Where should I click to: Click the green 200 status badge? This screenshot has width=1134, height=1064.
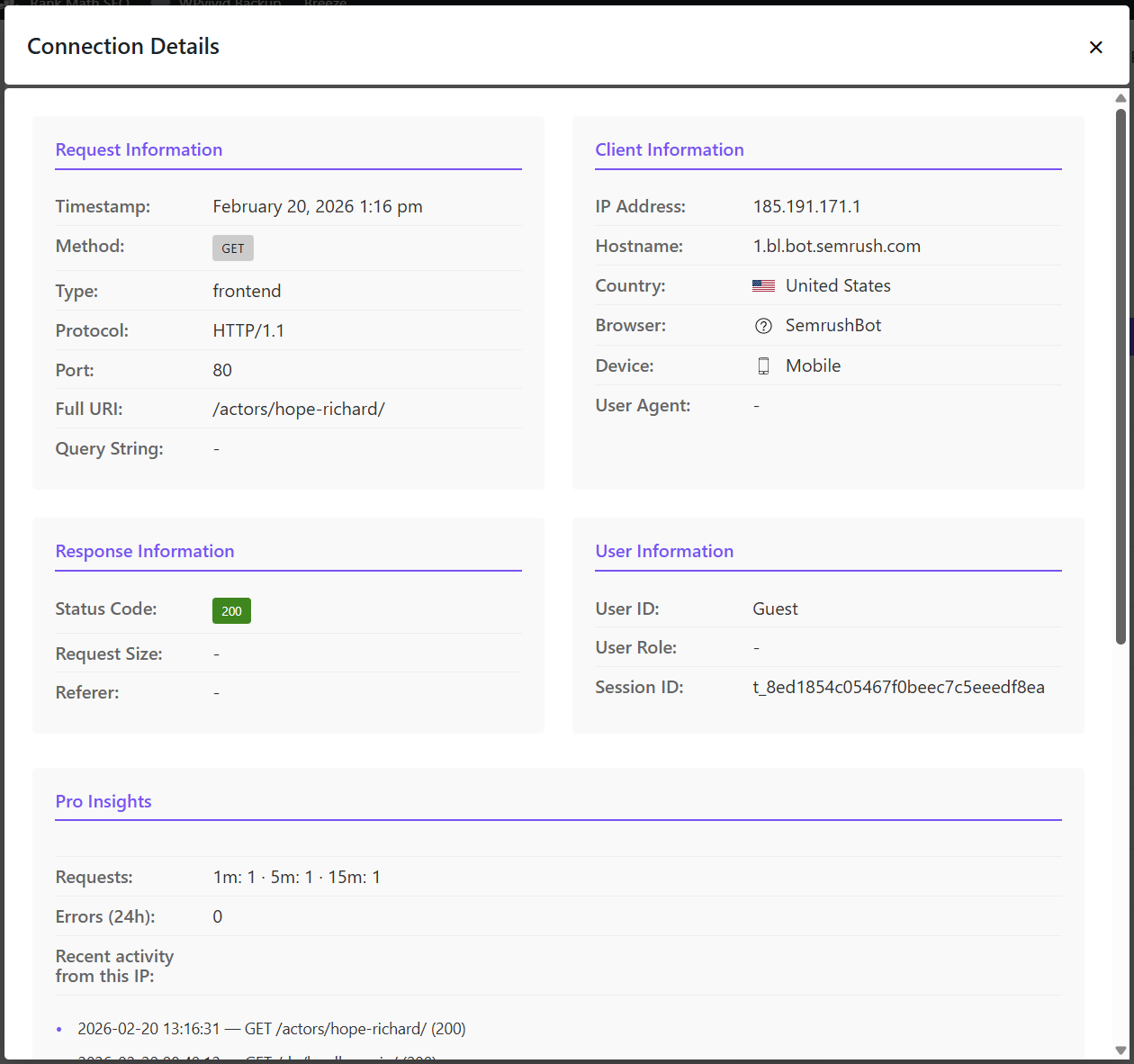231,610
